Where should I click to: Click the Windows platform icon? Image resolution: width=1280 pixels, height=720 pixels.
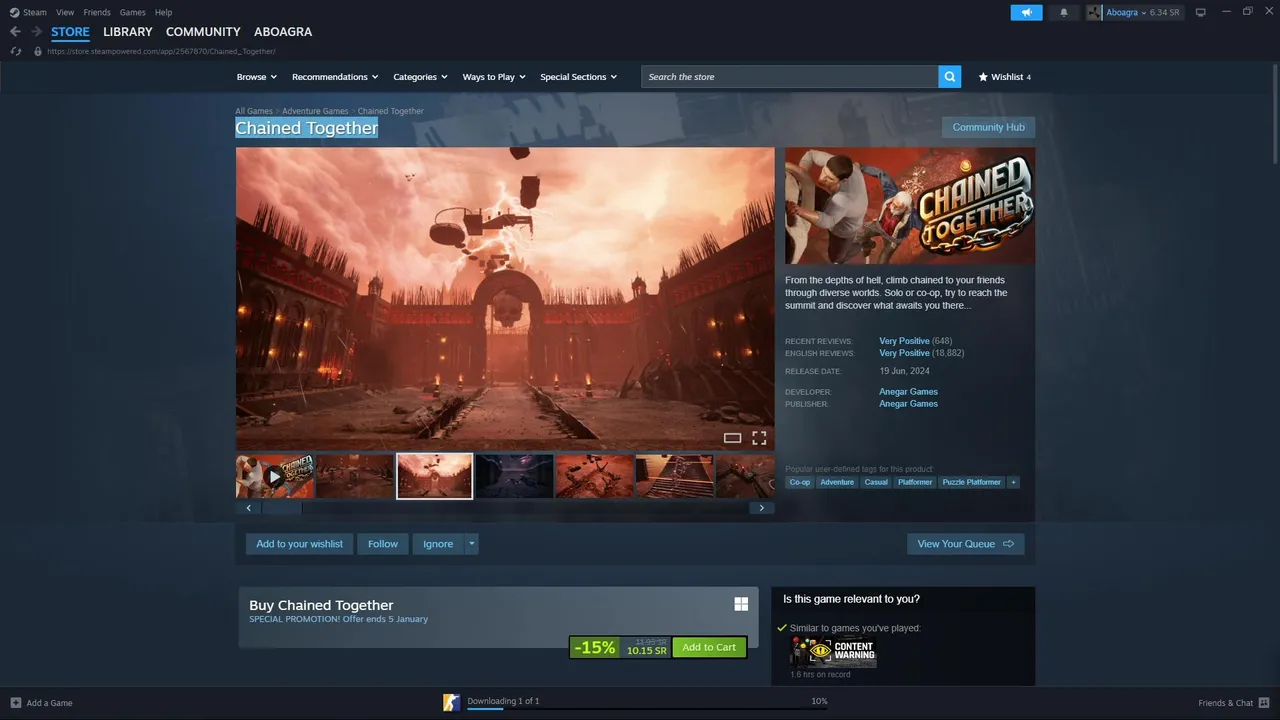point(741,604)
